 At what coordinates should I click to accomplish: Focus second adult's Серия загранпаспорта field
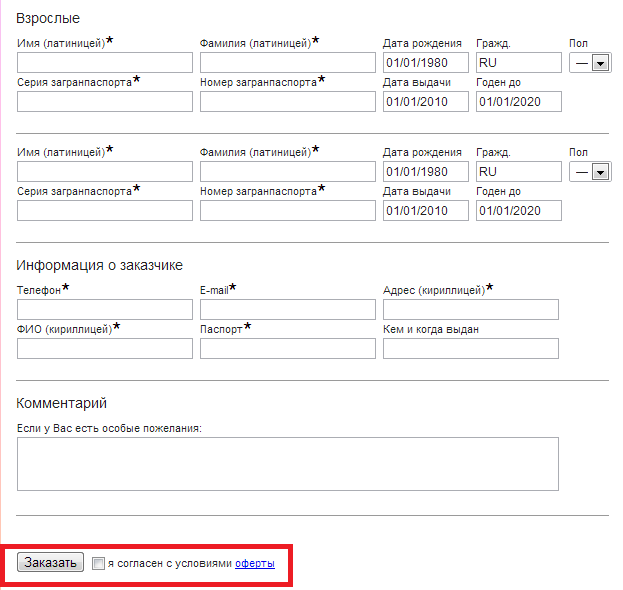click(x=105, y=211)
